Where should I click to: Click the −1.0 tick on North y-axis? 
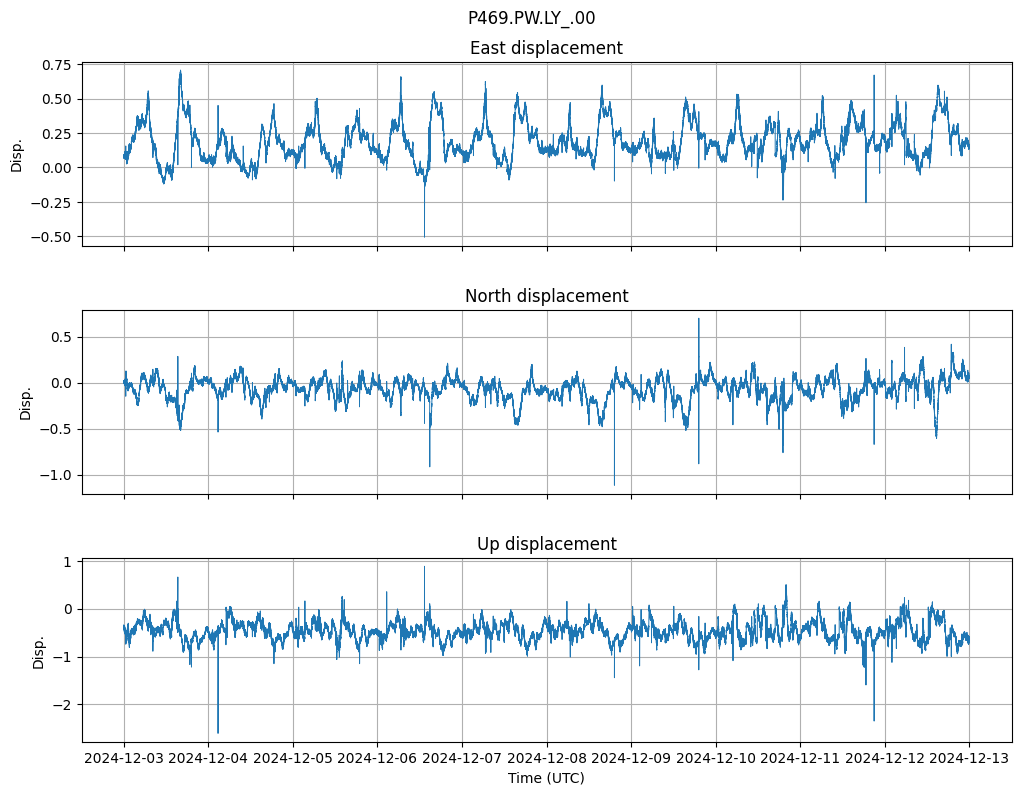(56, 475)
